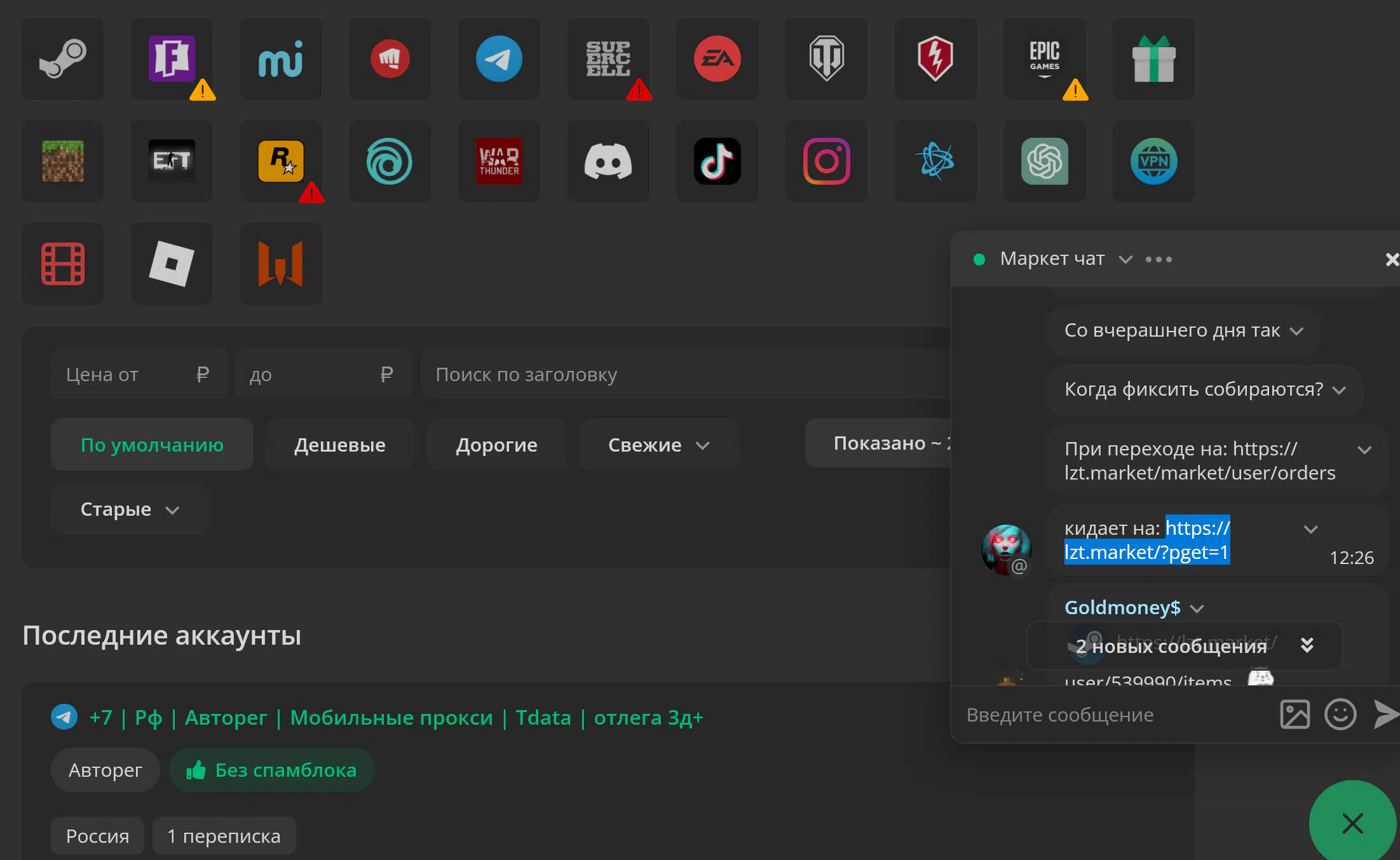The height and width of the screenshot is (860, 1400).
Task: Open the Steam category icon
Action: click(x=62, y=58)
